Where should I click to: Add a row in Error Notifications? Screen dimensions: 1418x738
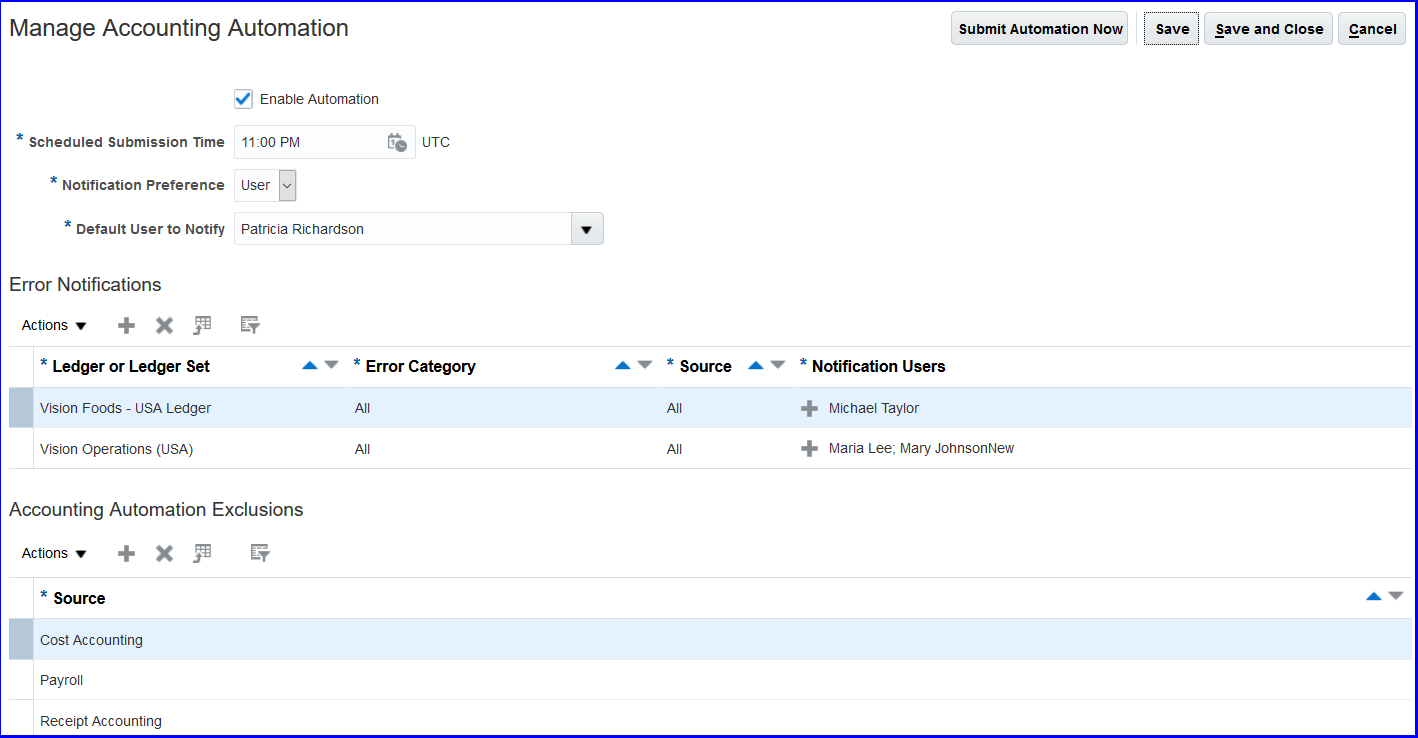point(126,325)
